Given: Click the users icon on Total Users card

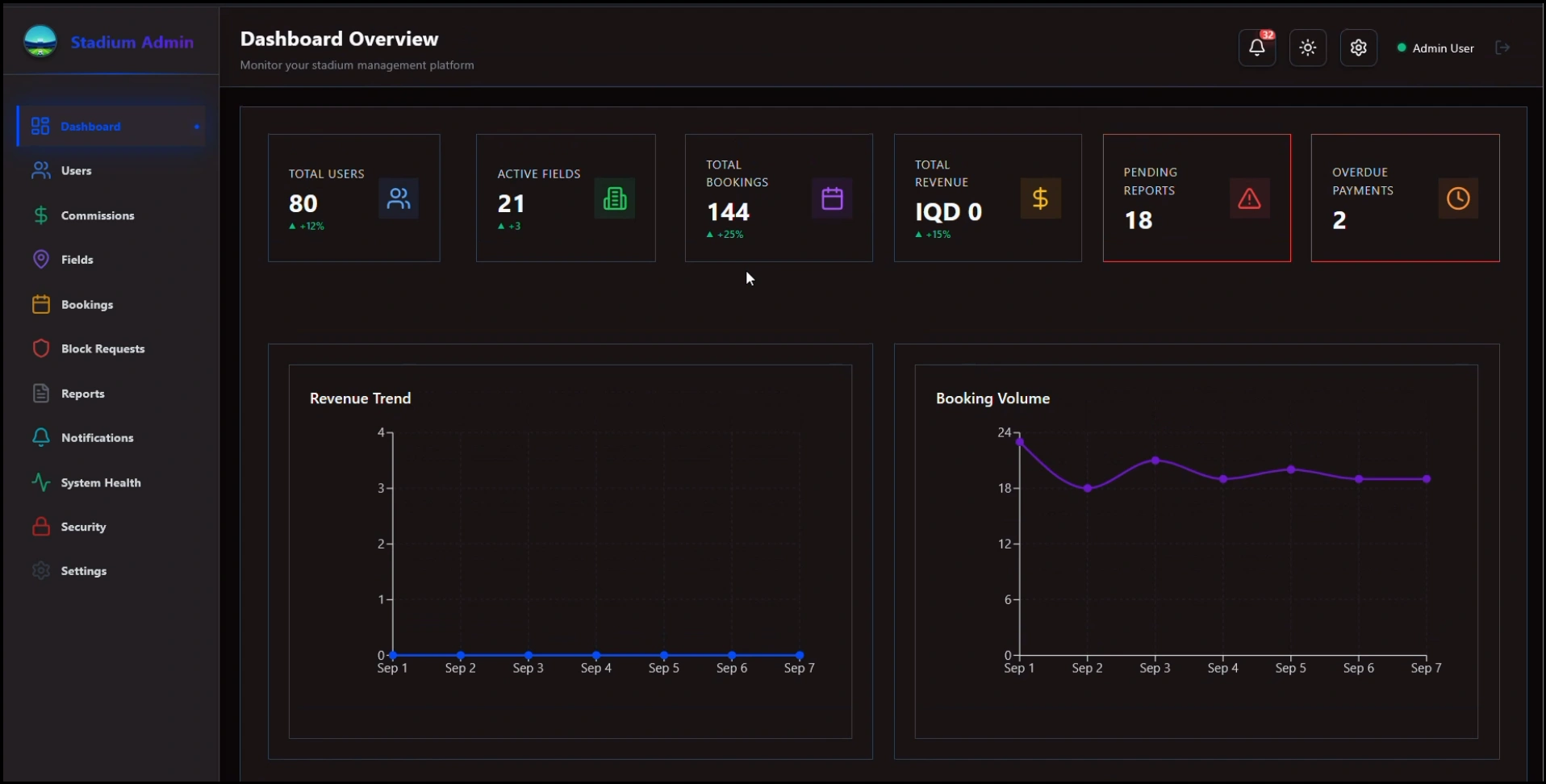Looking at the screenshot, I should pyautogui.click(x=399, y=198).
